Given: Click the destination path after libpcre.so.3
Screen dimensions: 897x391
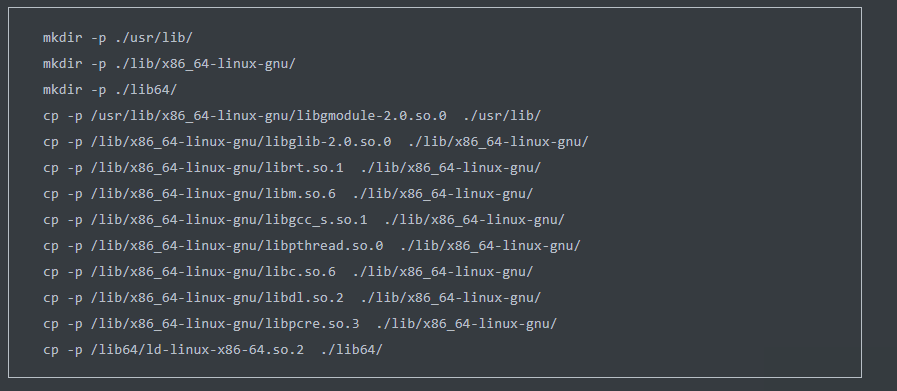Looking at the screenshot, I should tap(466, 324).
